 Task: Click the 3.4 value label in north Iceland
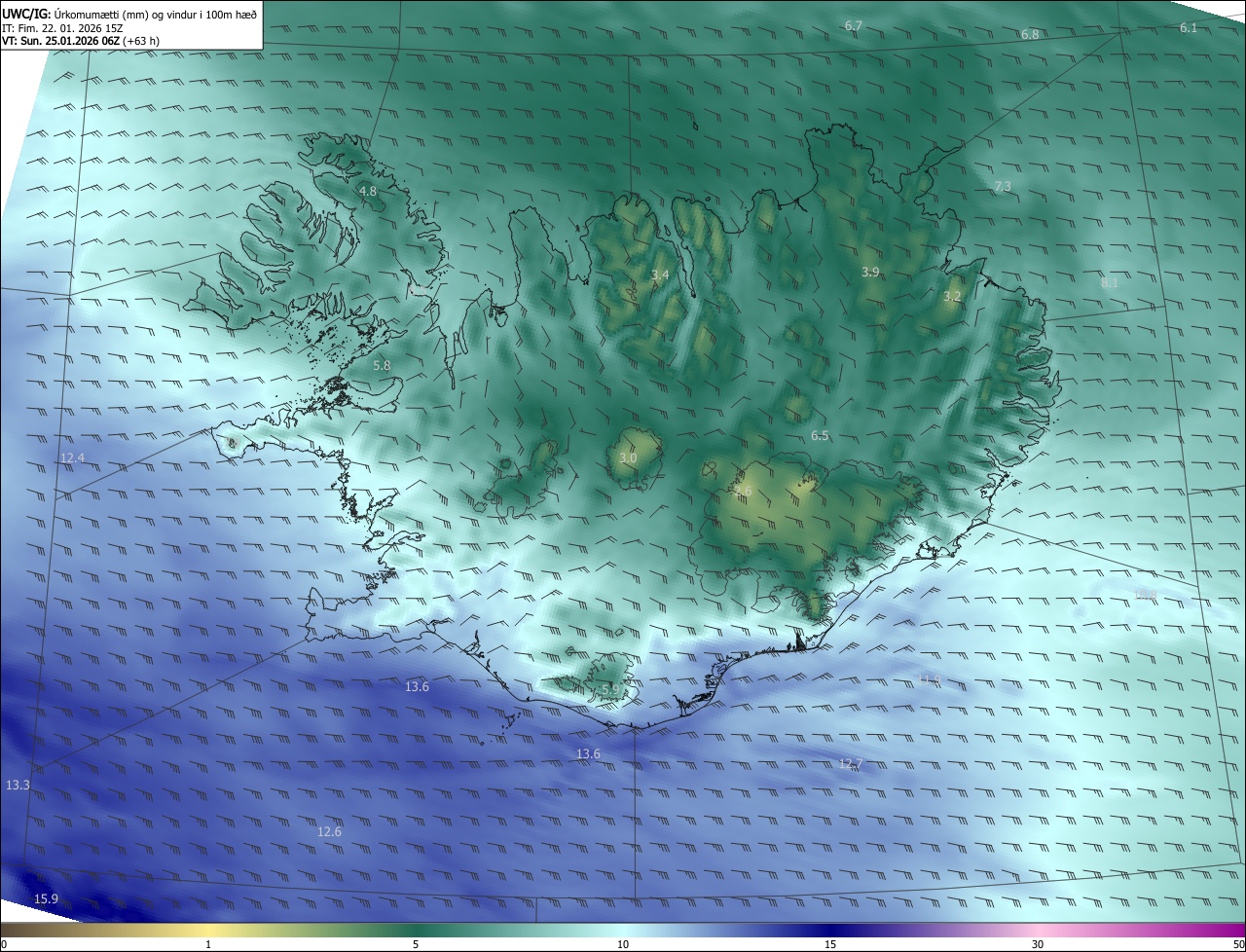coord(659,275)
